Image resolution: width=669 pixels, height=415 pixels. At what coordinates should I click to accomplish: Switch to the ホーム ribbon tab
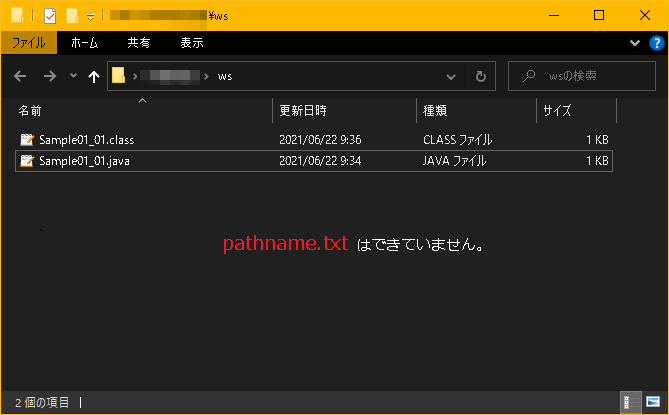[x=85, y=43]
